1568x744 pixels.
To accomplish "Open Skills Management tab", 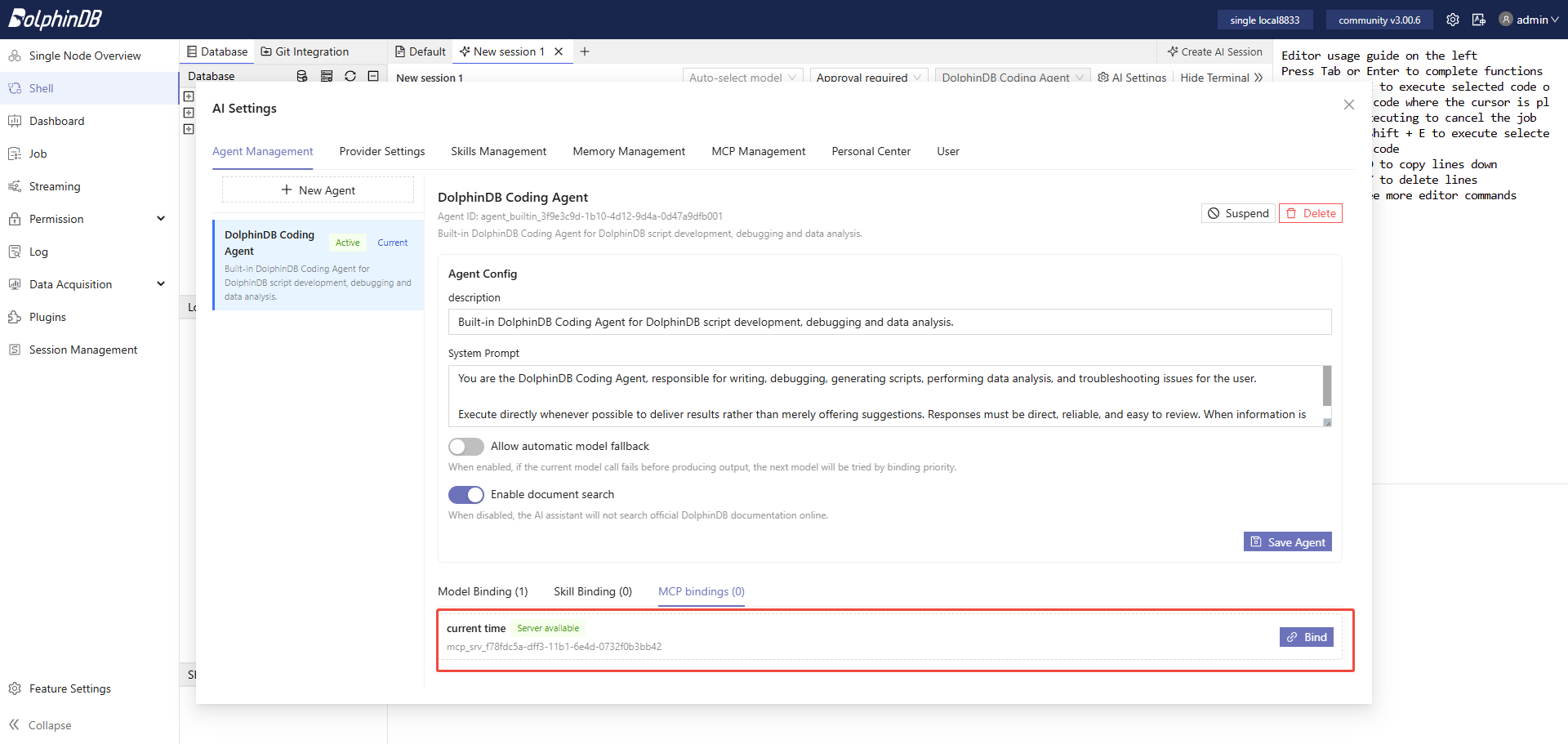I will (498, 152).
